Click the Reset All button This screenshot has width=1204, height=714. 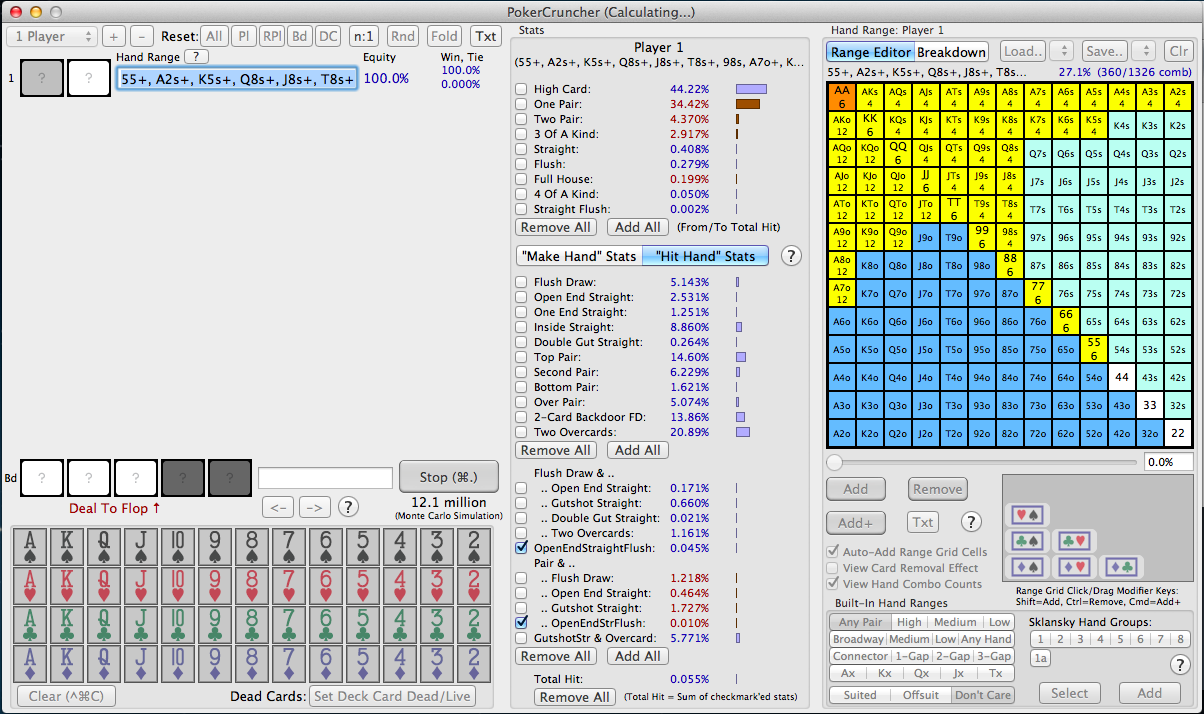point(214,36)
